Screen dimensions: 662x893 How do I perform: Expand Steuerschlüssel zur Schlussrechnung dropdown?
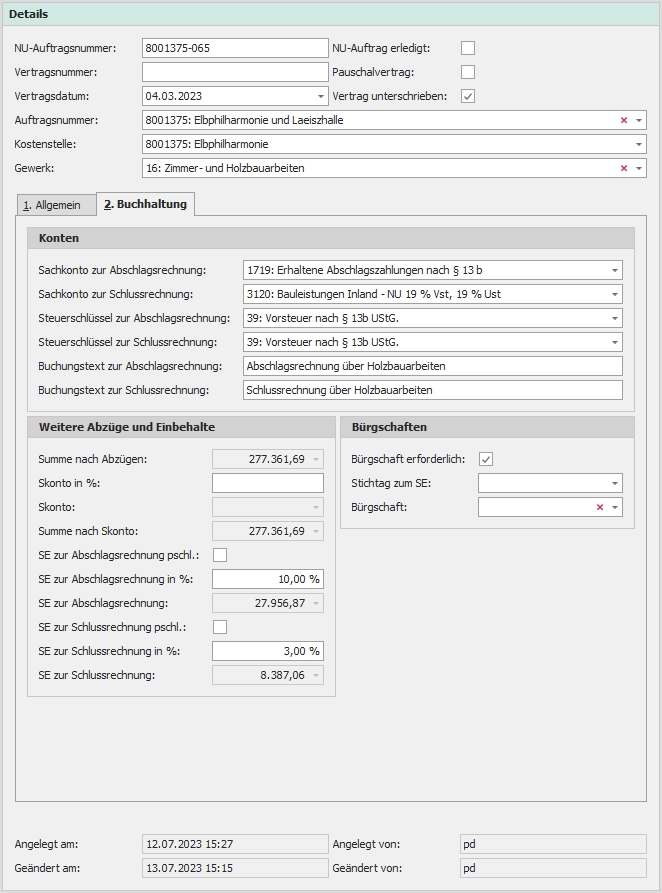click(x=615, y=342)
